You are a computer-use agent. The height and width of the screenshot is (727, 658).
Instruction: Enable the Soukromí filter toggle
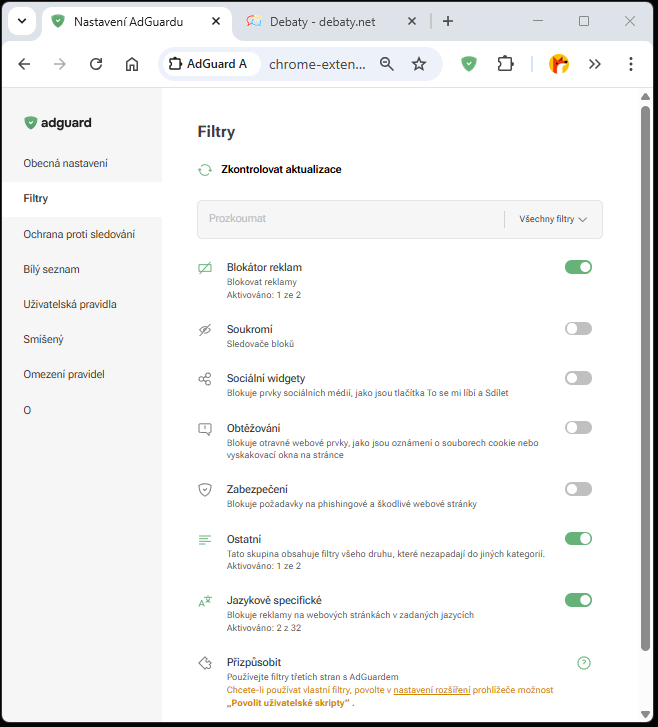click(x=578, y=328)
